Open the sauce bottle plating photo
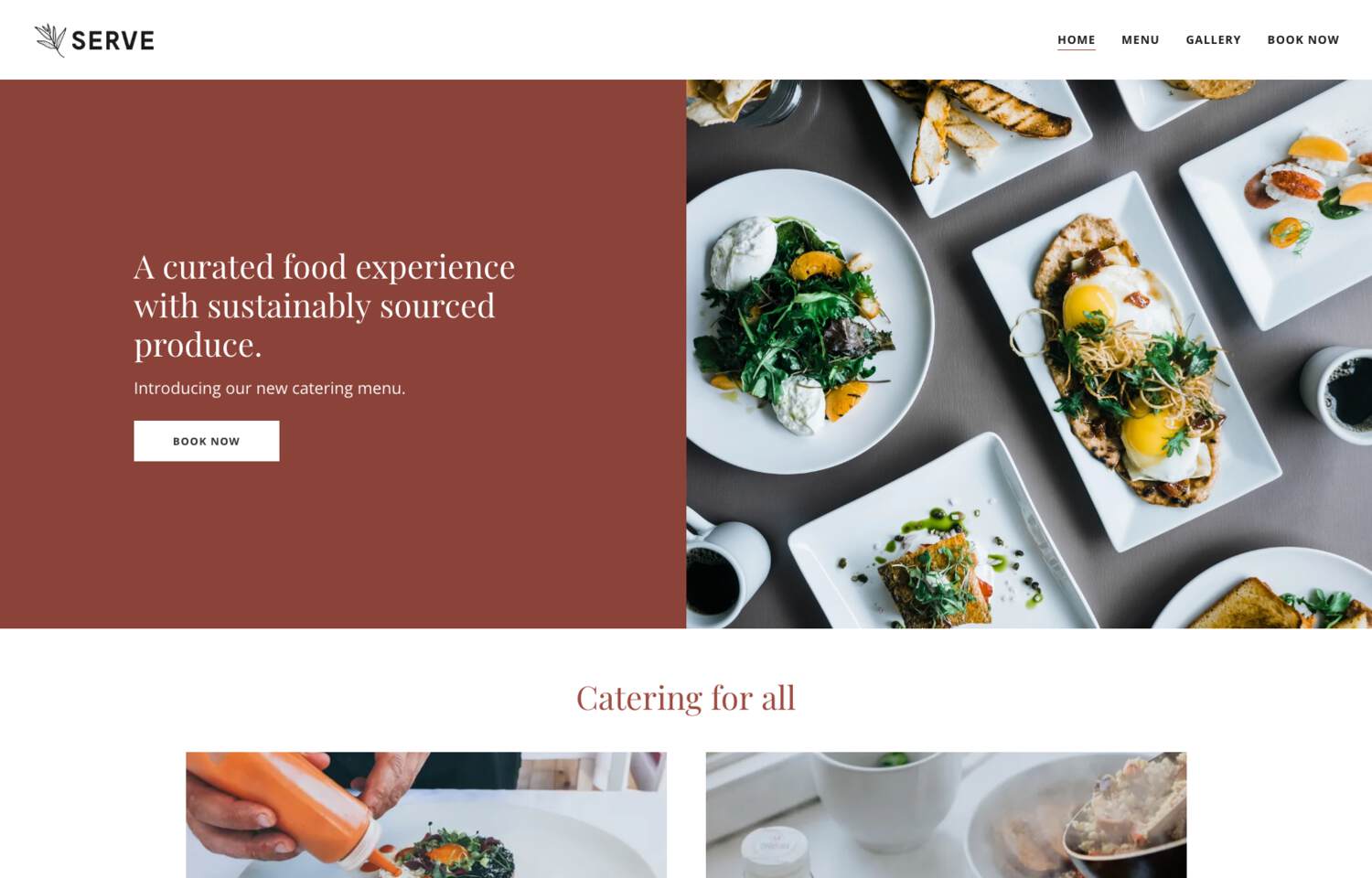 click(x=426, y=815)
